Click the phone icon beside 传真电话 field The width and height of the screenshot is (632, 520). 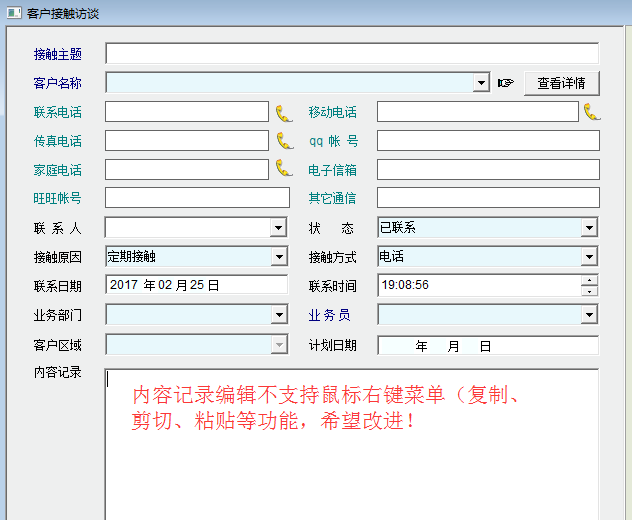pos(284,141)
